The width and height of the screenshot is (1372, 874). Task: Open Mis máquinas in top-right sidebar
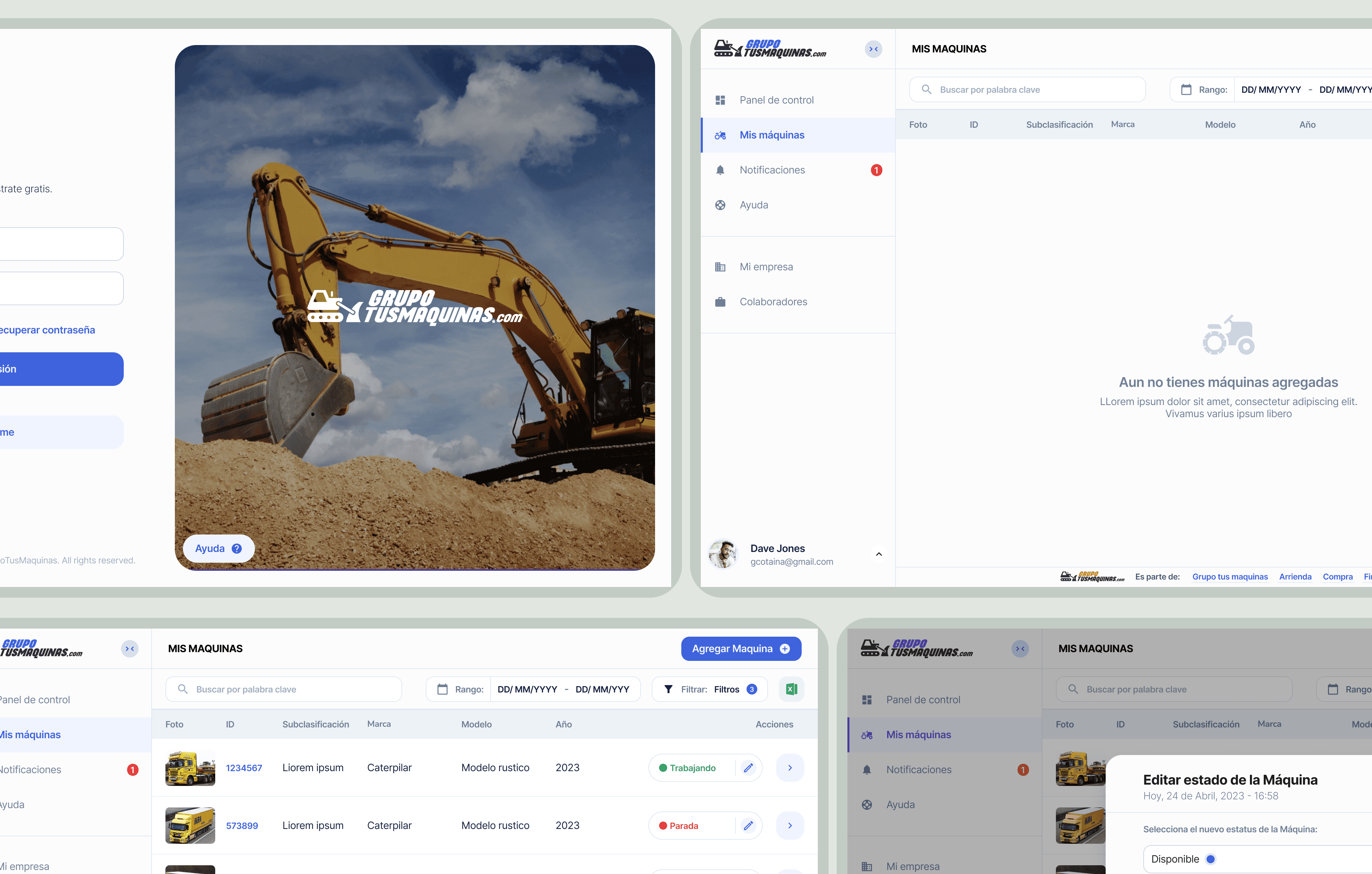point(772,135)
